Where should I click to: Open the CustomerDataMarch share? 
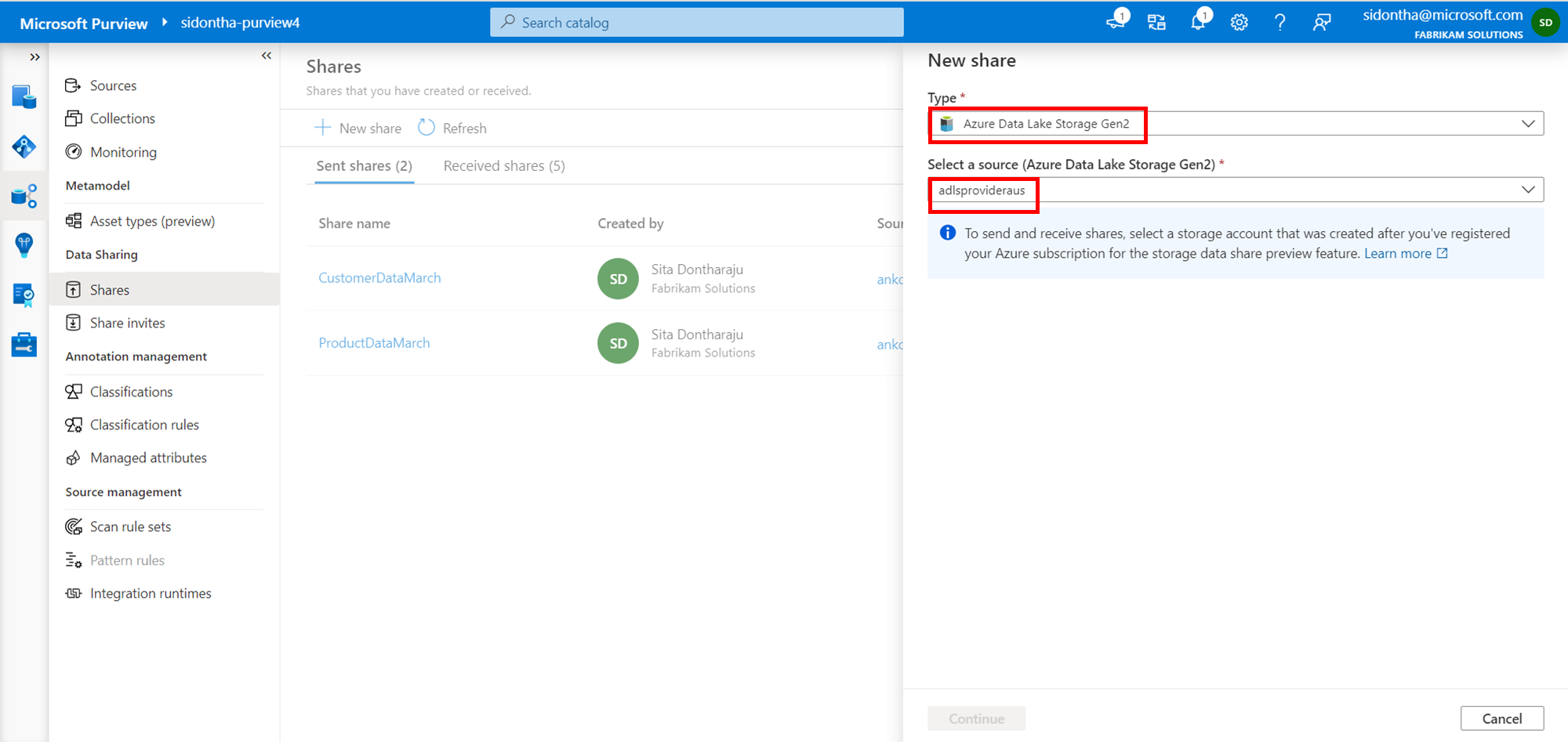[379, 277]
